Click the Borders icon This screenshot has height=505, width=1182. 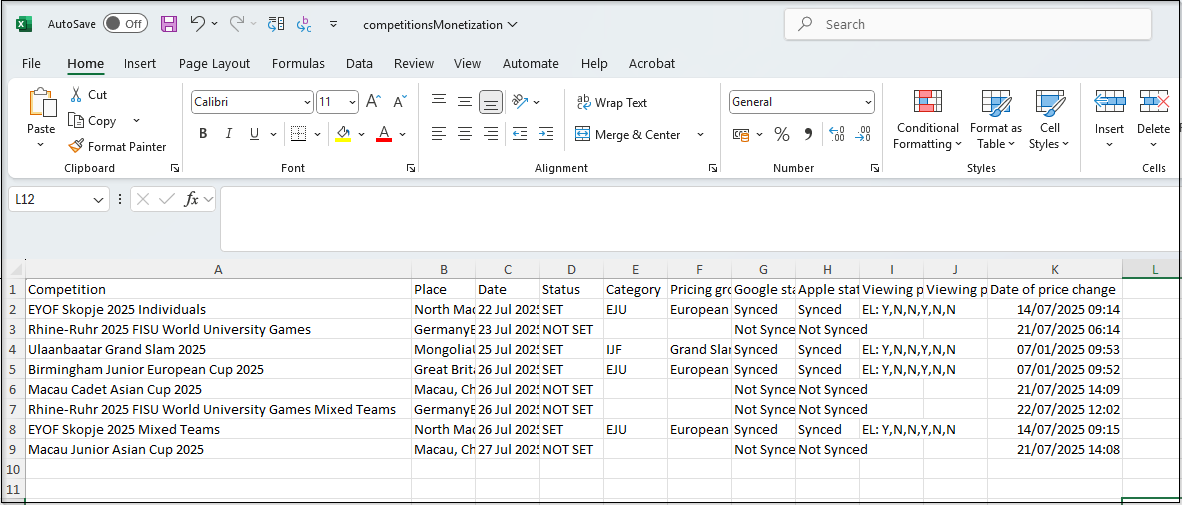pyautogui.click(x=298, y=134)
